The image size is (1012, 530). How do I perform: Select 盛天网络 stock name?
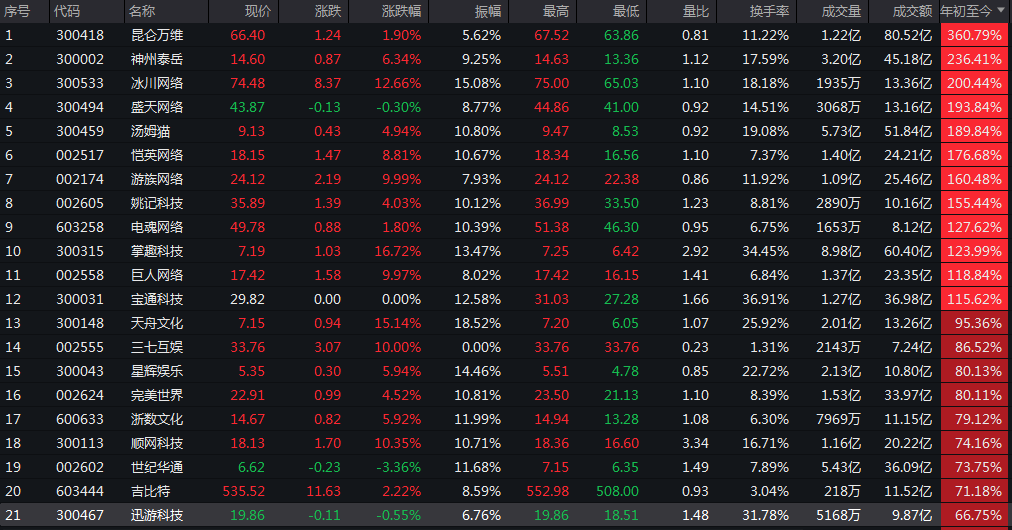point(157,107)
